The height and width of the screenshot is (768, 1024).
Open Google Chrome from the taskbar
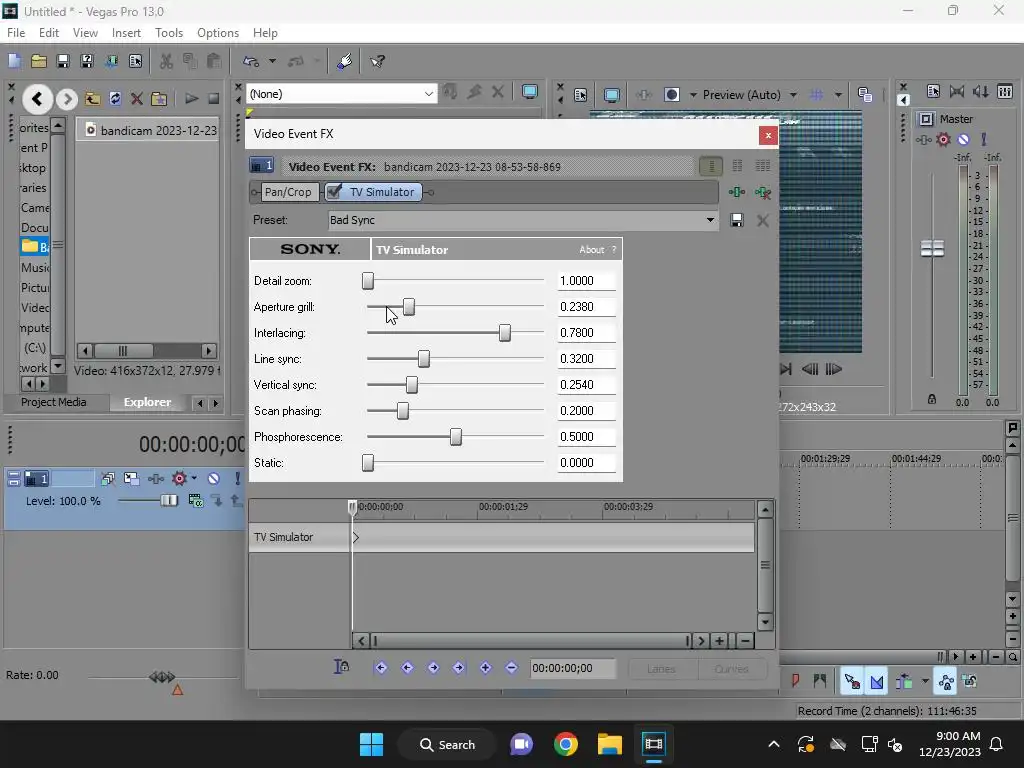[x=566, y=744]
